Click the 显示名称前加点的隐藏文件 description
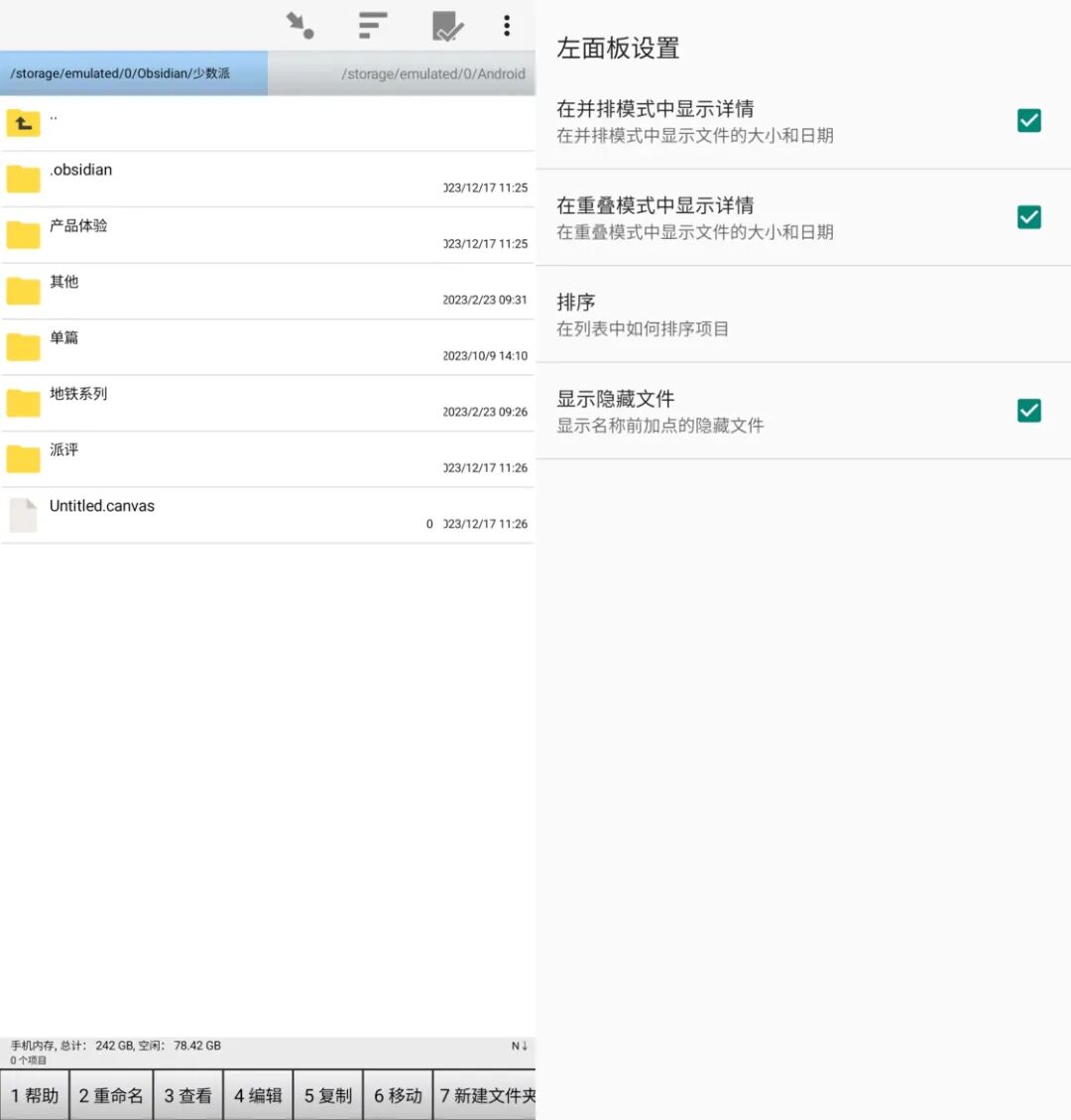Image resolution: width=1071 pixels, height=1120 pixels. click(660, 426)
